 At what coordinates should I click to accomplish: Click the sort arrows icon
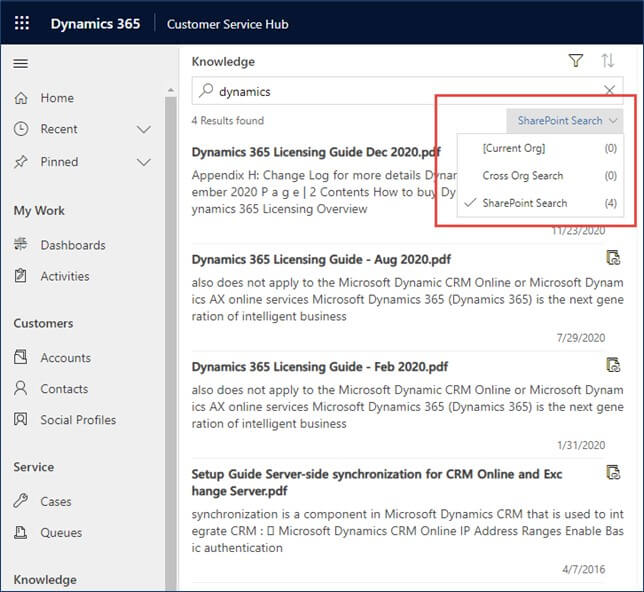[x=607, y=61]
